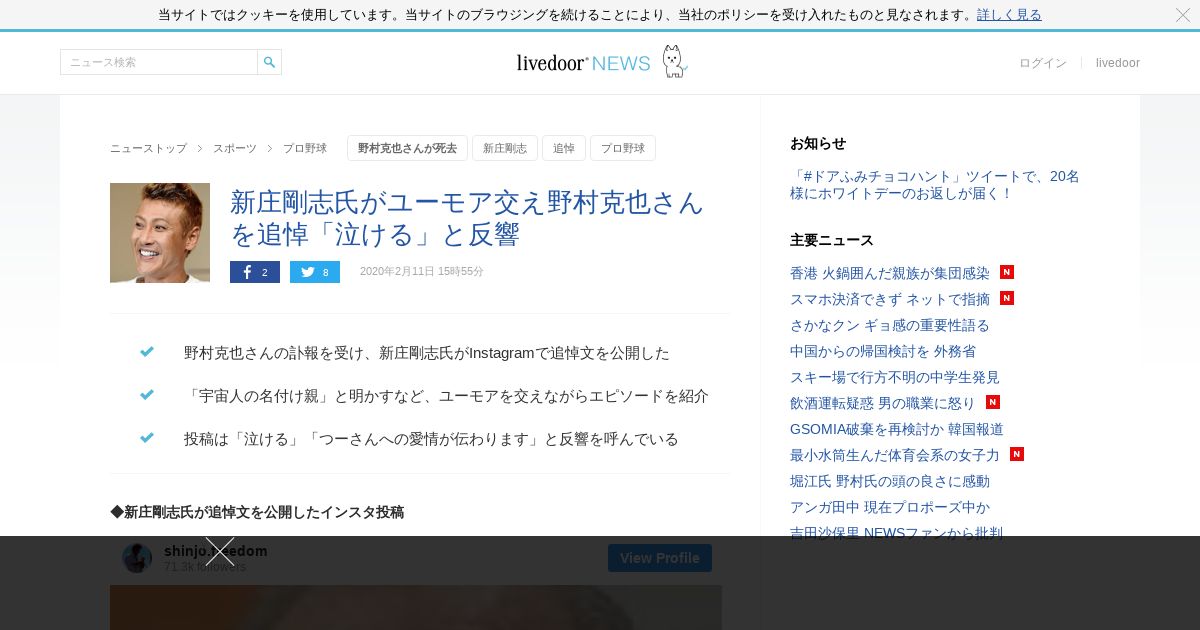The width and height of the screenshot is (1200, 630).
Task: Open 香港 火鍋囲んだ親族が集団感染 news
Action: point(890,273)
